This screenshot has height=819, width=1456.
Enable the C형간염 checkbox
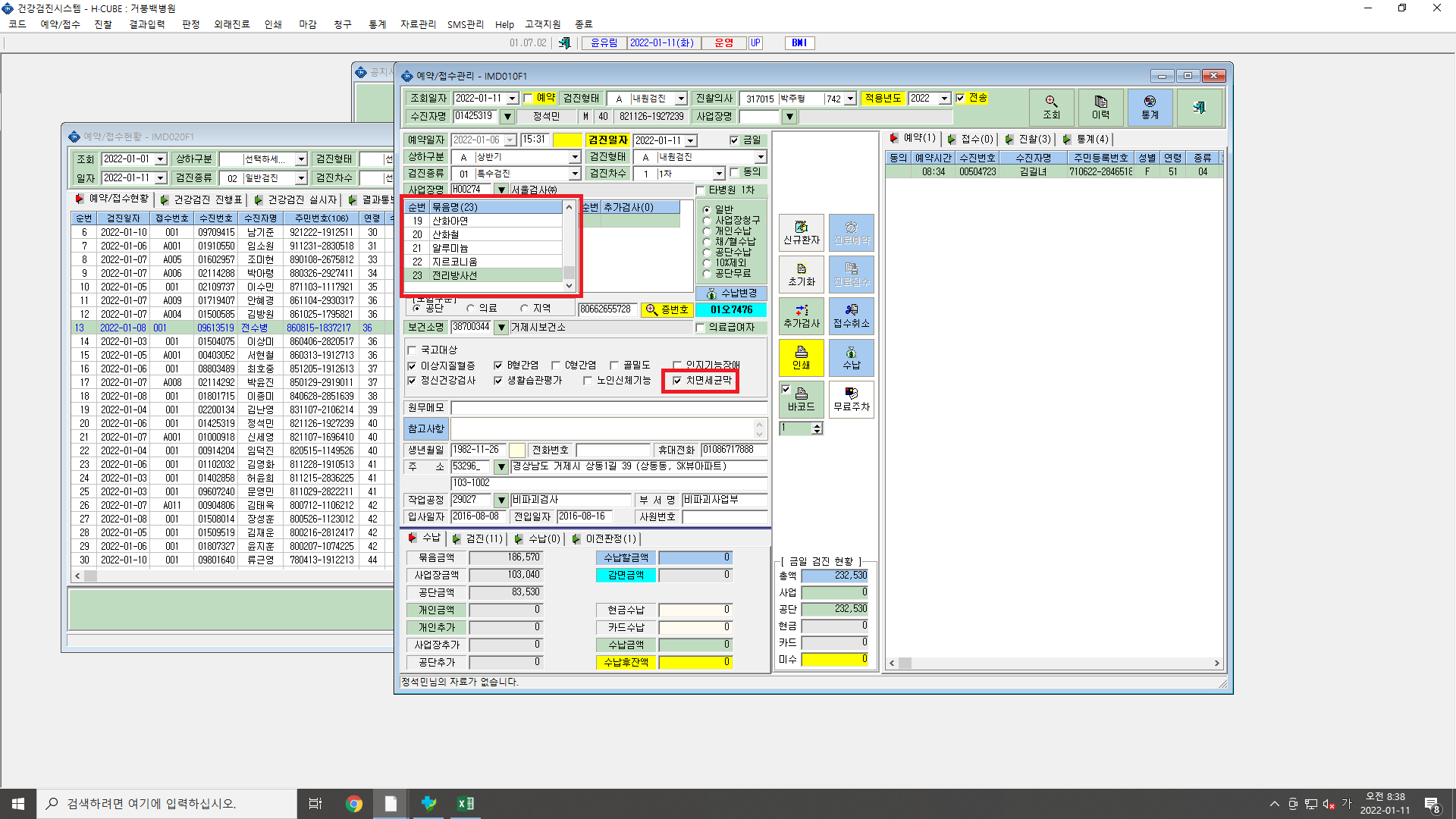[x=556, y=366]
